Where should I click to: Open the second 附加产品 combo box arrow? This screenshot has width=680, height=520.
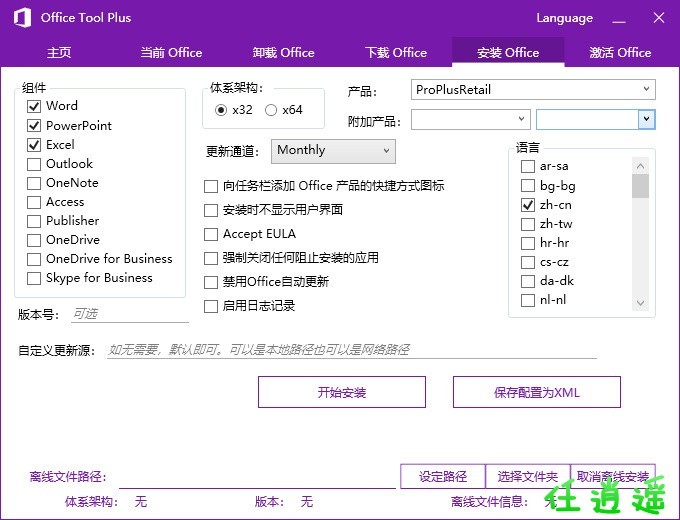[646, 119]
